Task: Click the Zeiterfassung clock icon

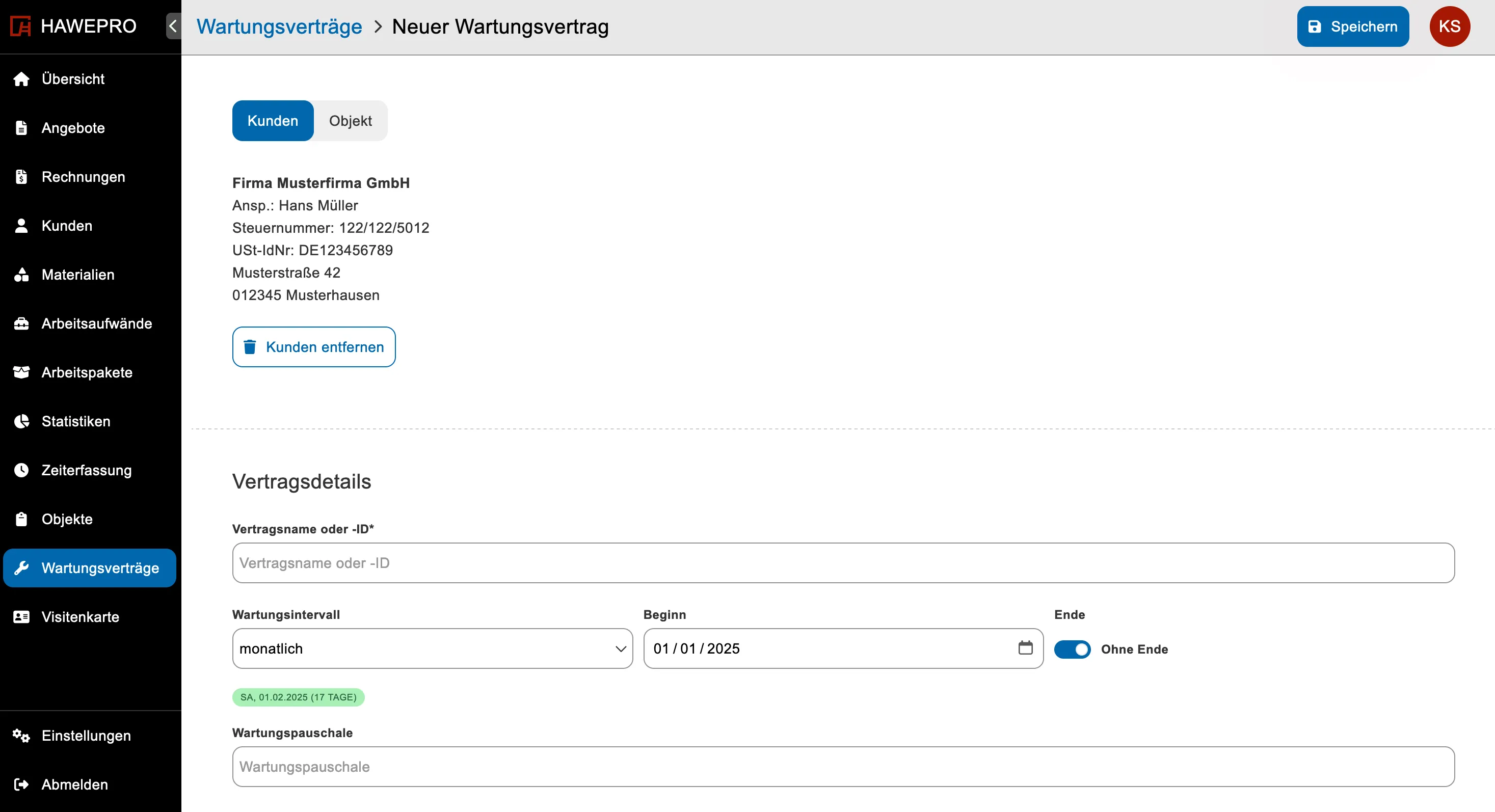Action: pos(21,470)
